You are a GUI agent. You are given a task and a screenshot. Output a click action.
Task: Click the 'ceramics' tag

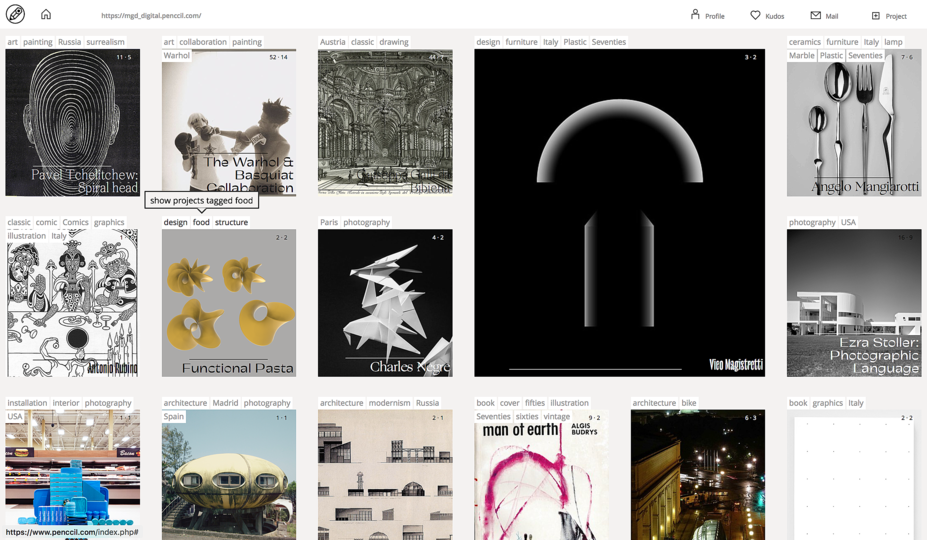point(805,42)
